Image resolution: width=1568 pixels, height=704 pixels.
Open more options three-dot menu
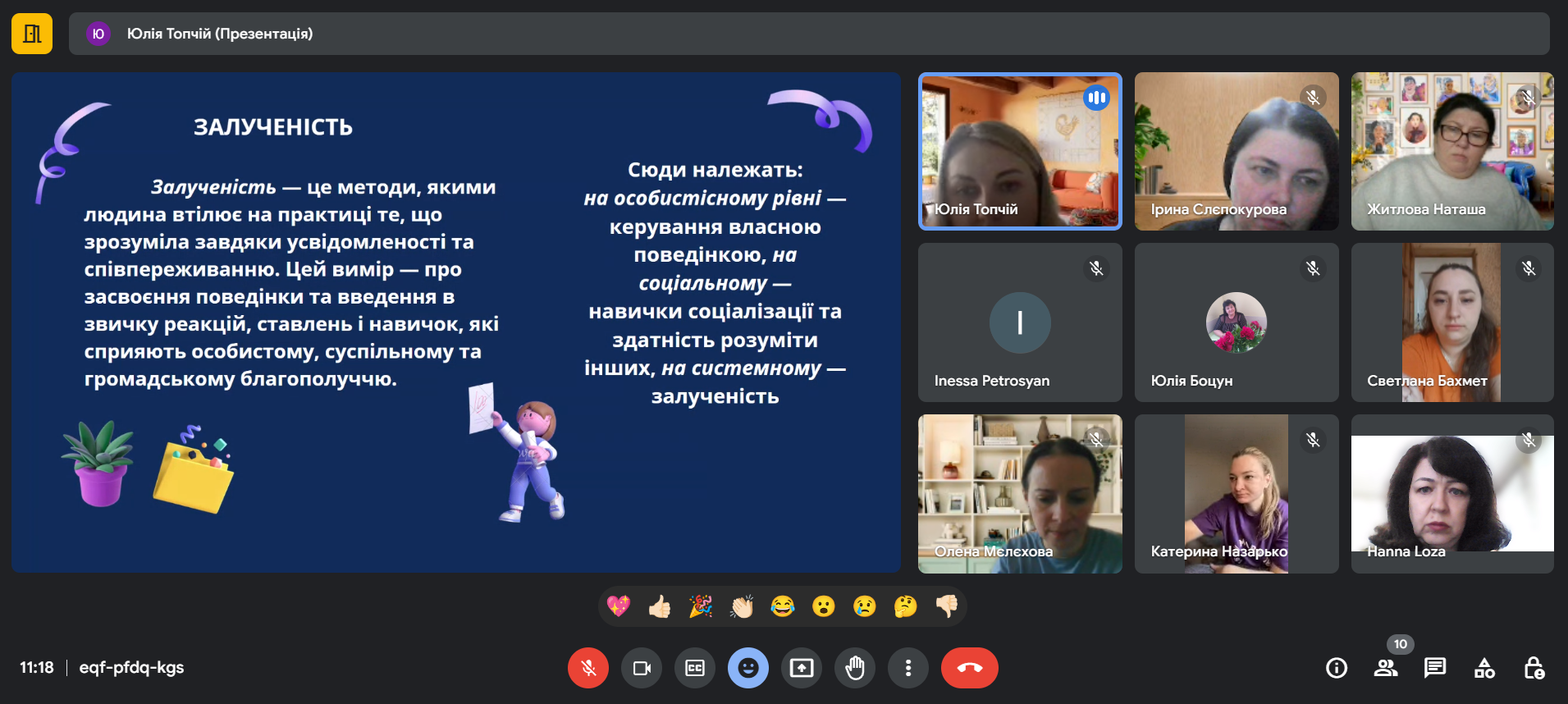point(907,668)
